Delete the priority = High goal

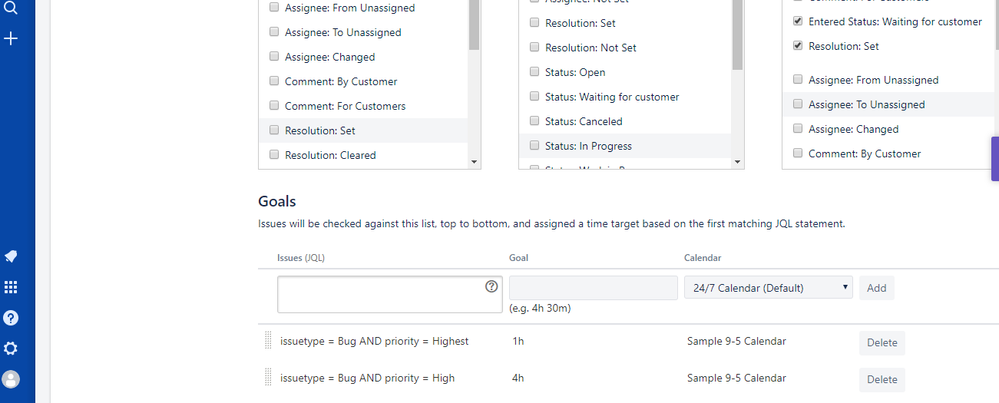click(x=881, y=379)
